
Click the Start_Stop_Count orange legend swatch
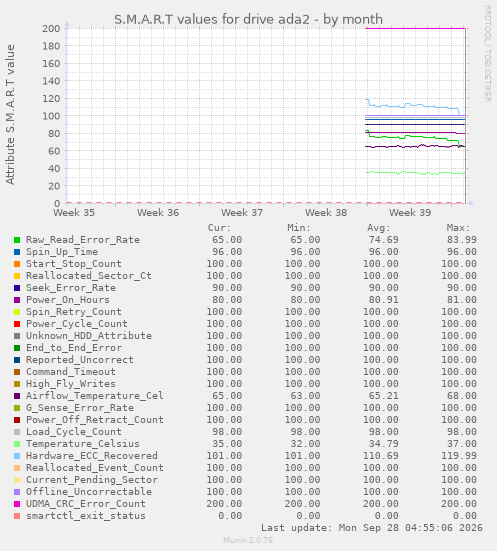click(x=17, y=264)
